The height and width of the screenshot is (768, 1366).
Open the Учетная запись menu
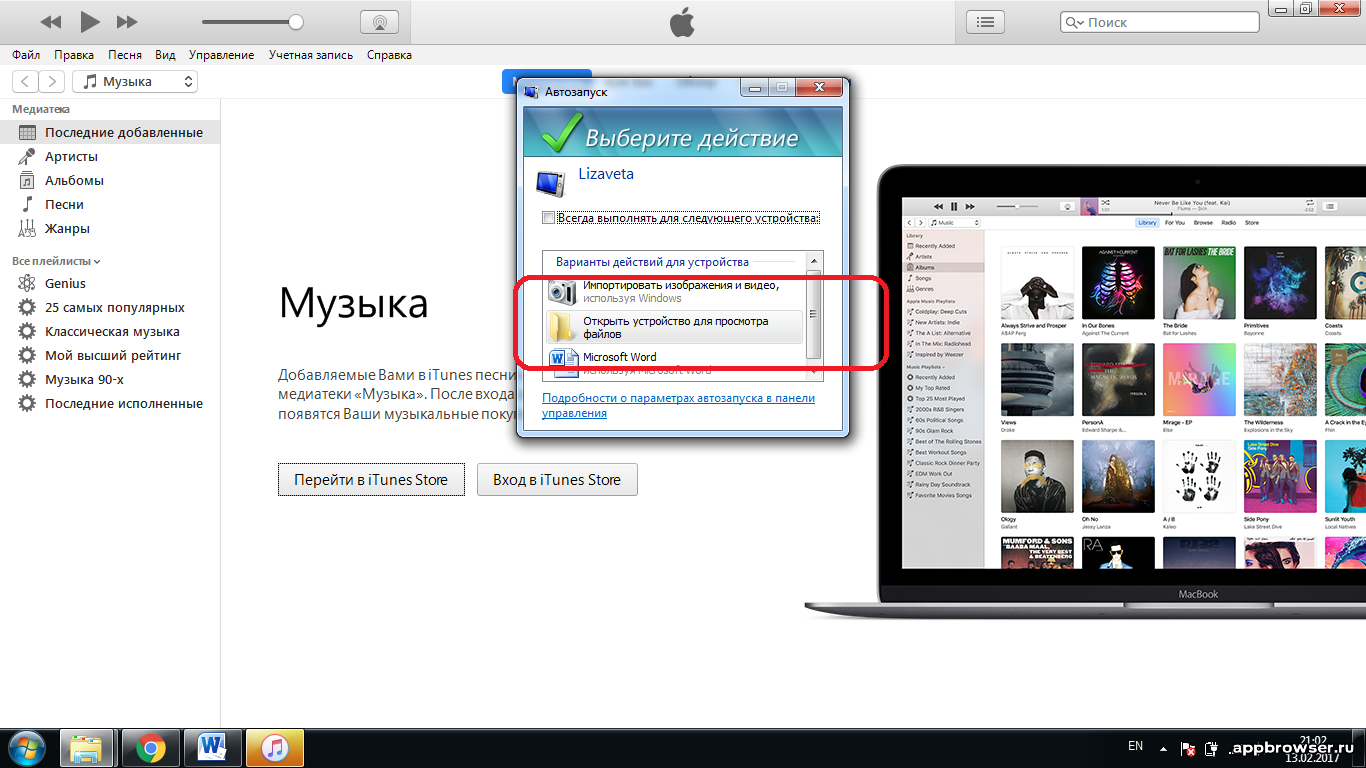tap(311, 55)
